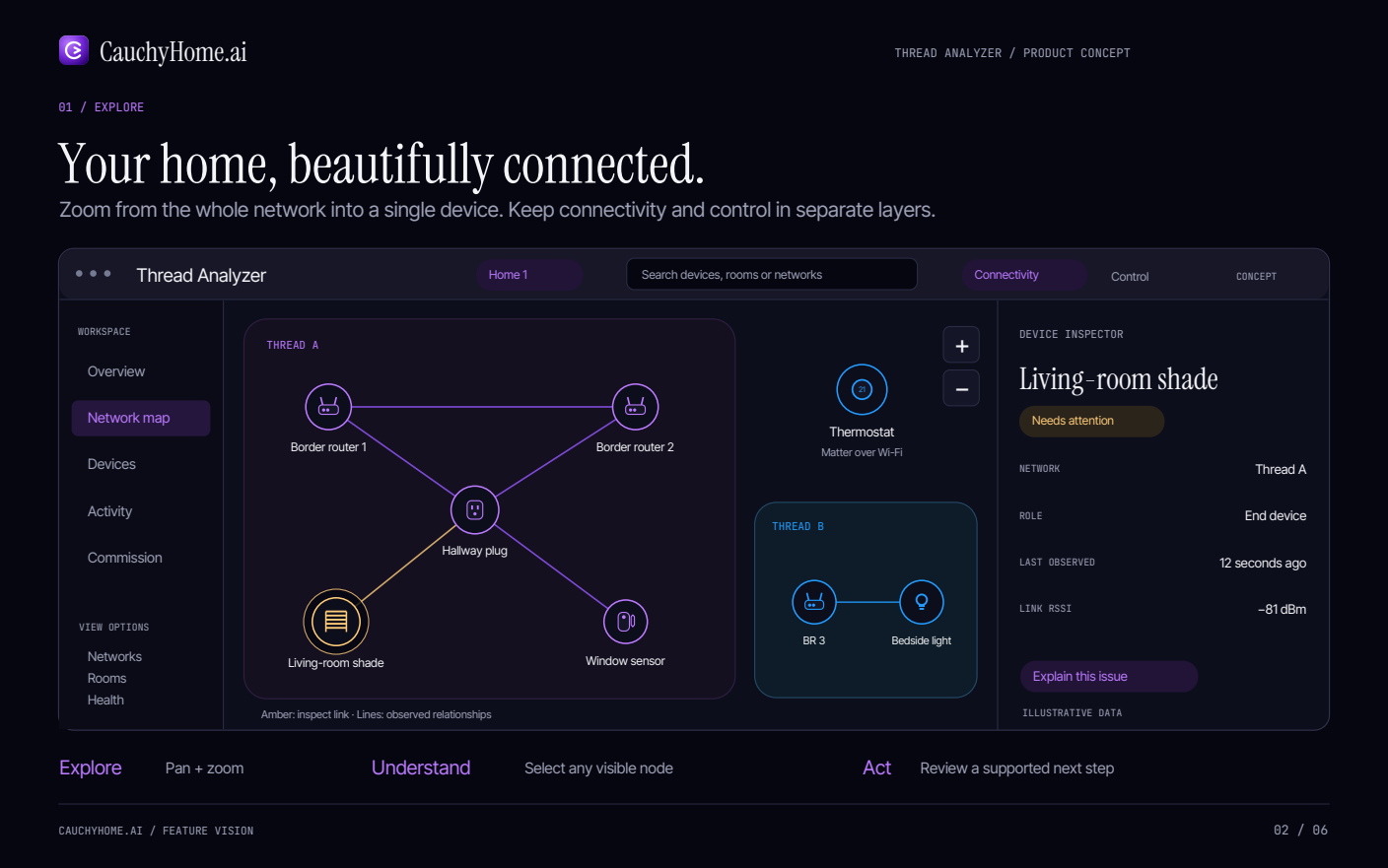The height and width of the screenshot is (868, 1388).
Task: Click the amber link to Living-room shade
Action: click(408, 563)
